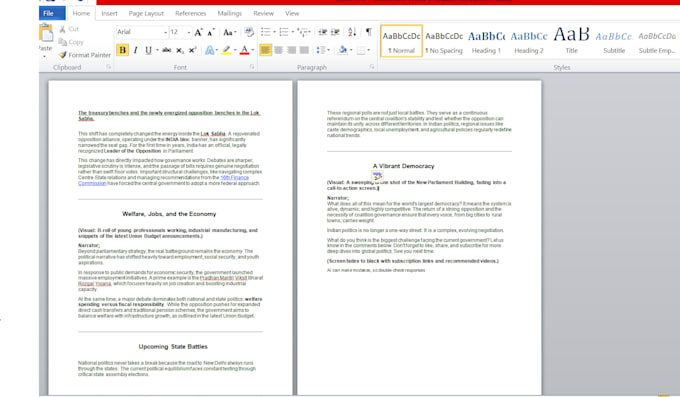The width and height of the screenshot is (680, 397).
Task: Open the bullets library dropdown arrow
Action: (x=274, y=32)
